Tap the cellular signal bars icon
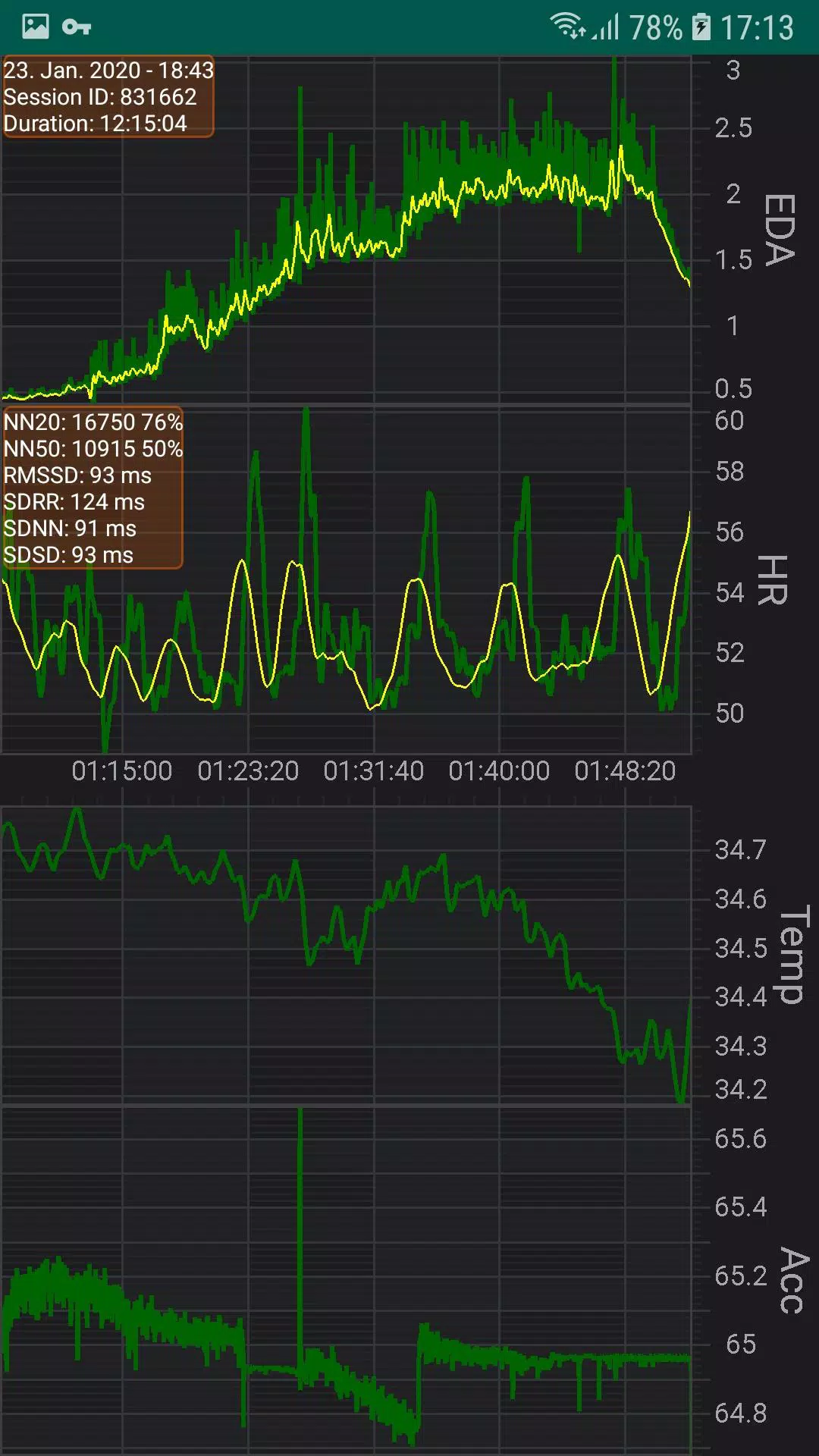 [x=606, y=27]
